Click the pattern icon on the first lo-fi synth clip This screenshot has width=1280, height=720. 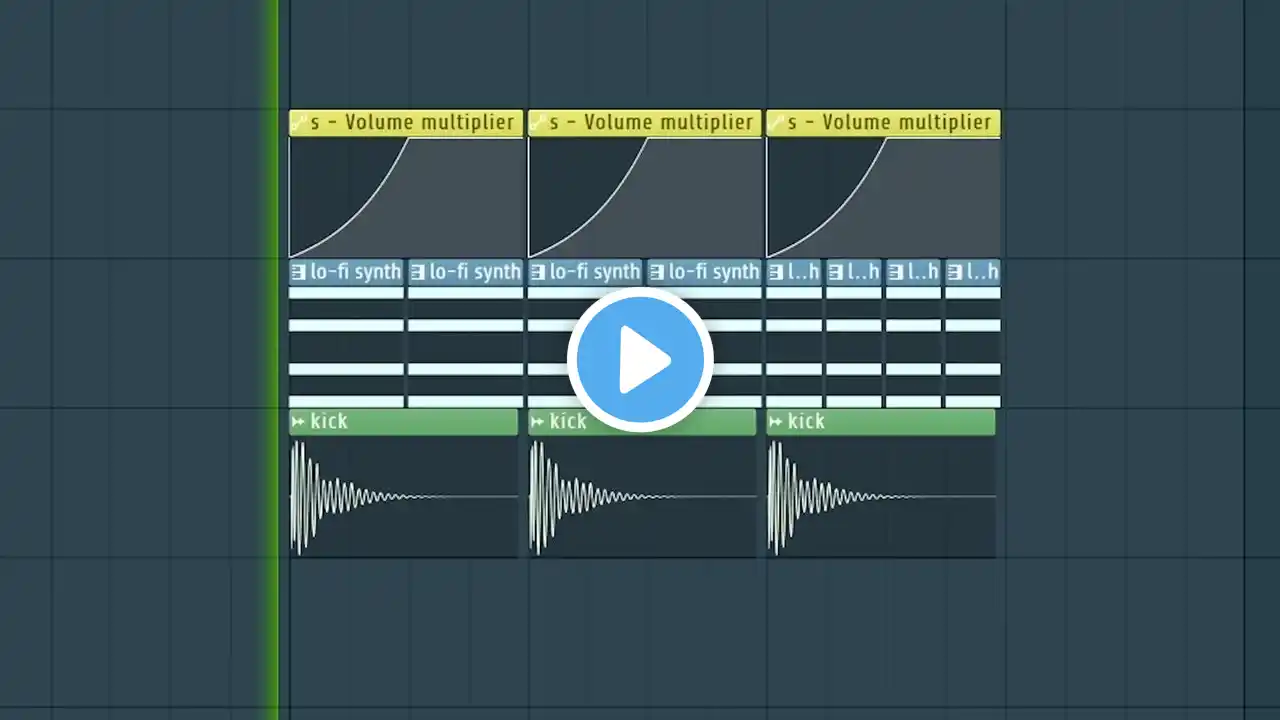[x=299, y=272]
